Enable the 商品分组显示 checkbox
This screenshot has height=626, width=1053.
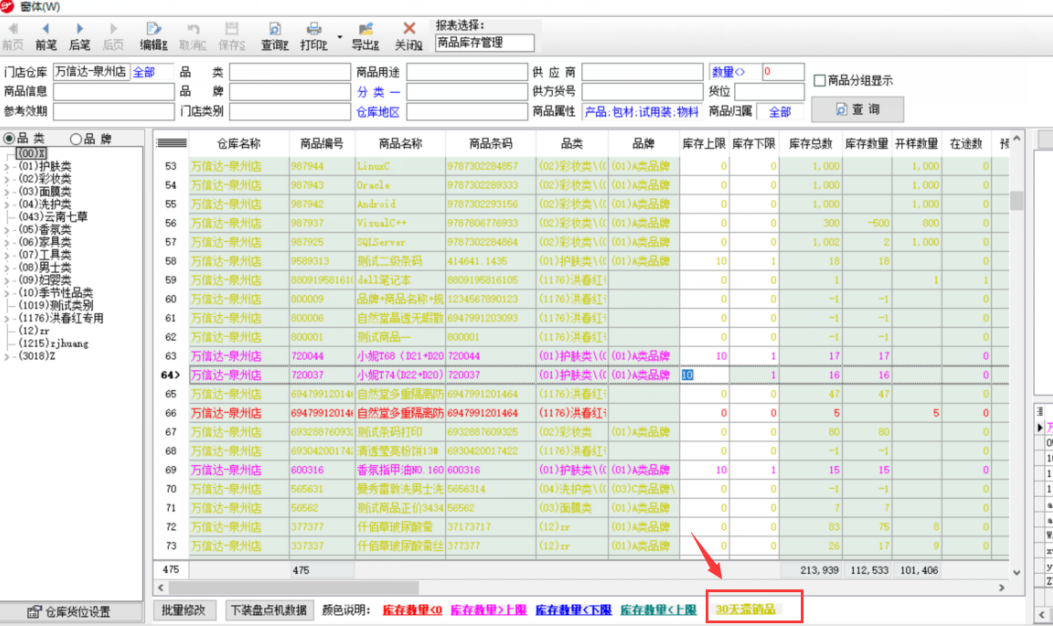point(819,81)
